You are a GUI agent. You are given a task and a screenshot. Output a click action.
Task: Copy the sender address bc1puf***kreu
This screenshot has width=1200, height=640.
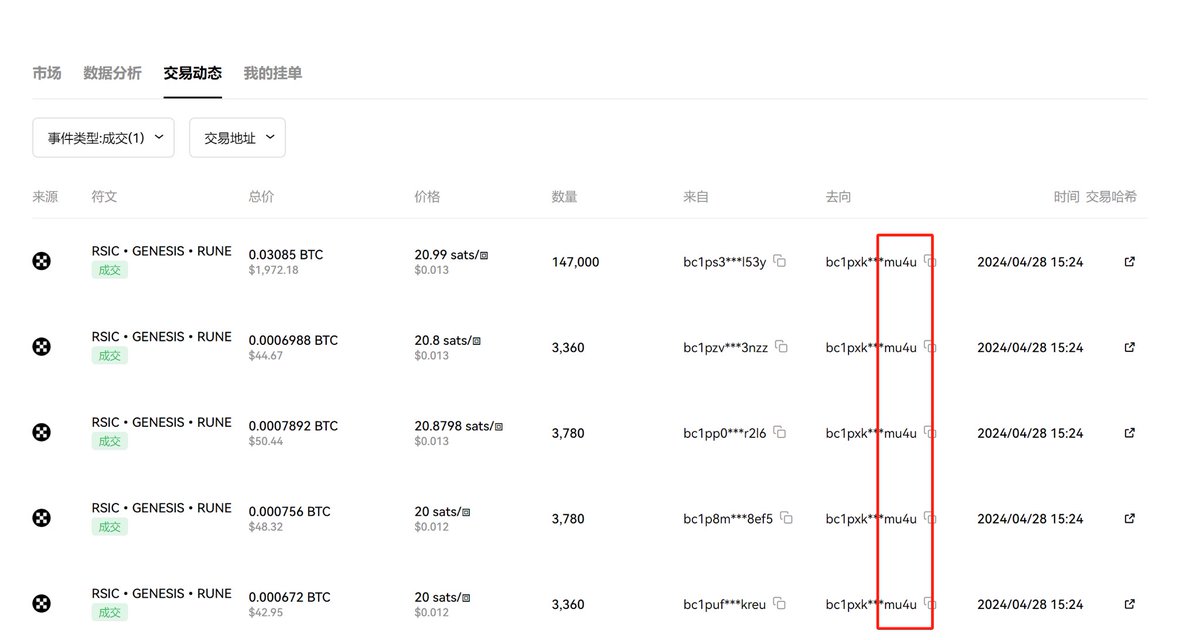coord(779,603)
